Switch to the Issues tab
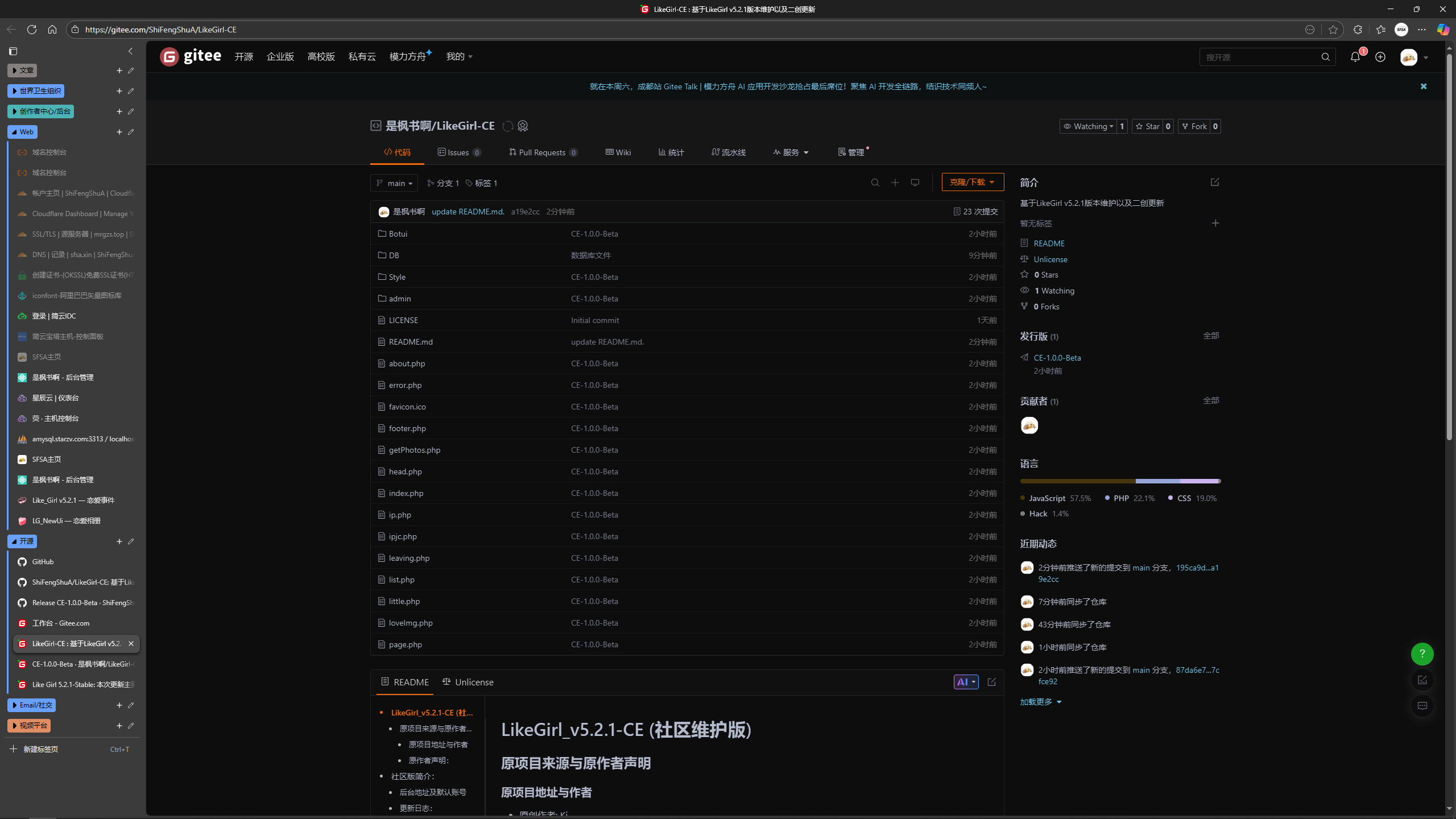The height and width of the screenshot is (819, 1456). 458,152
